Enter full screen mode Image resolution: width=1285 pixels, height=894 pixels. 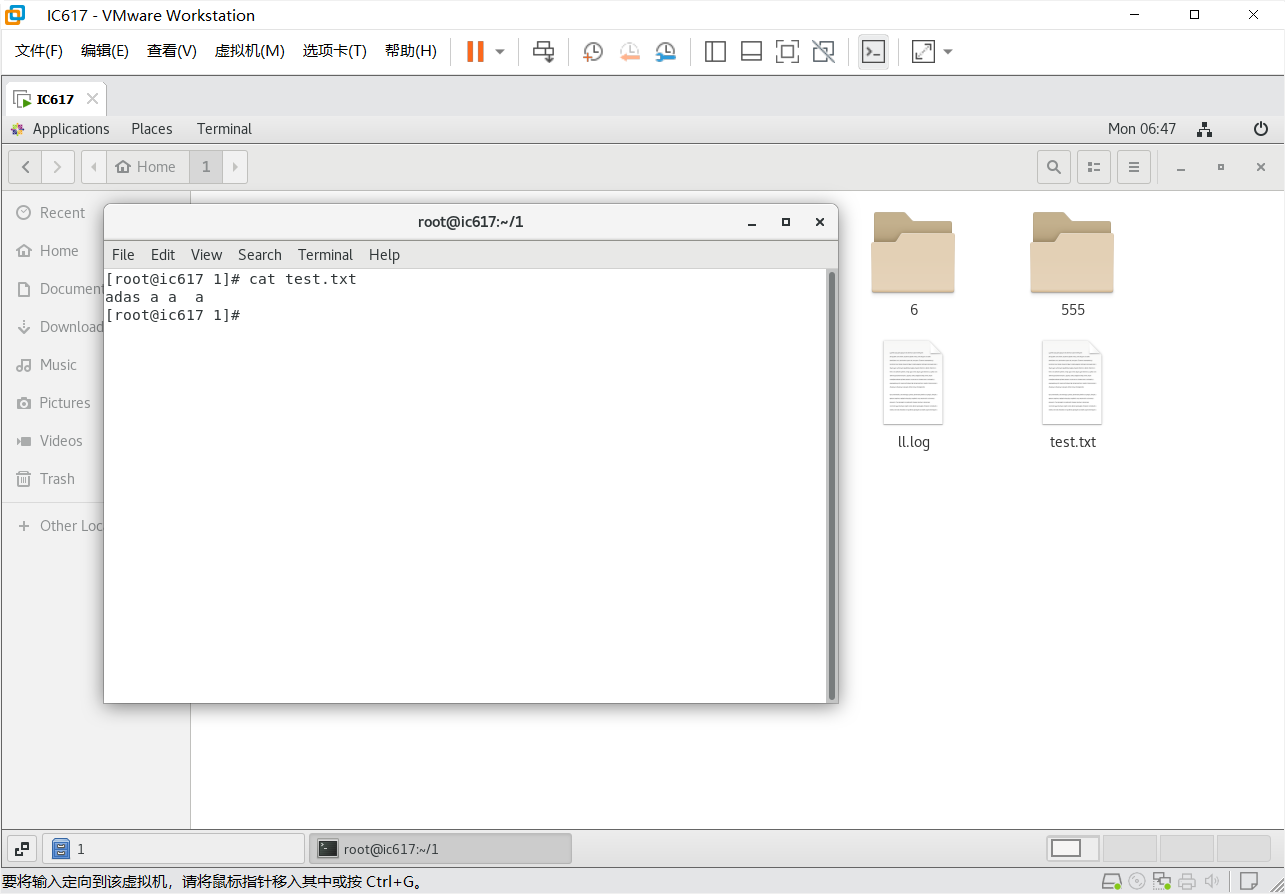tap(787, 51)
